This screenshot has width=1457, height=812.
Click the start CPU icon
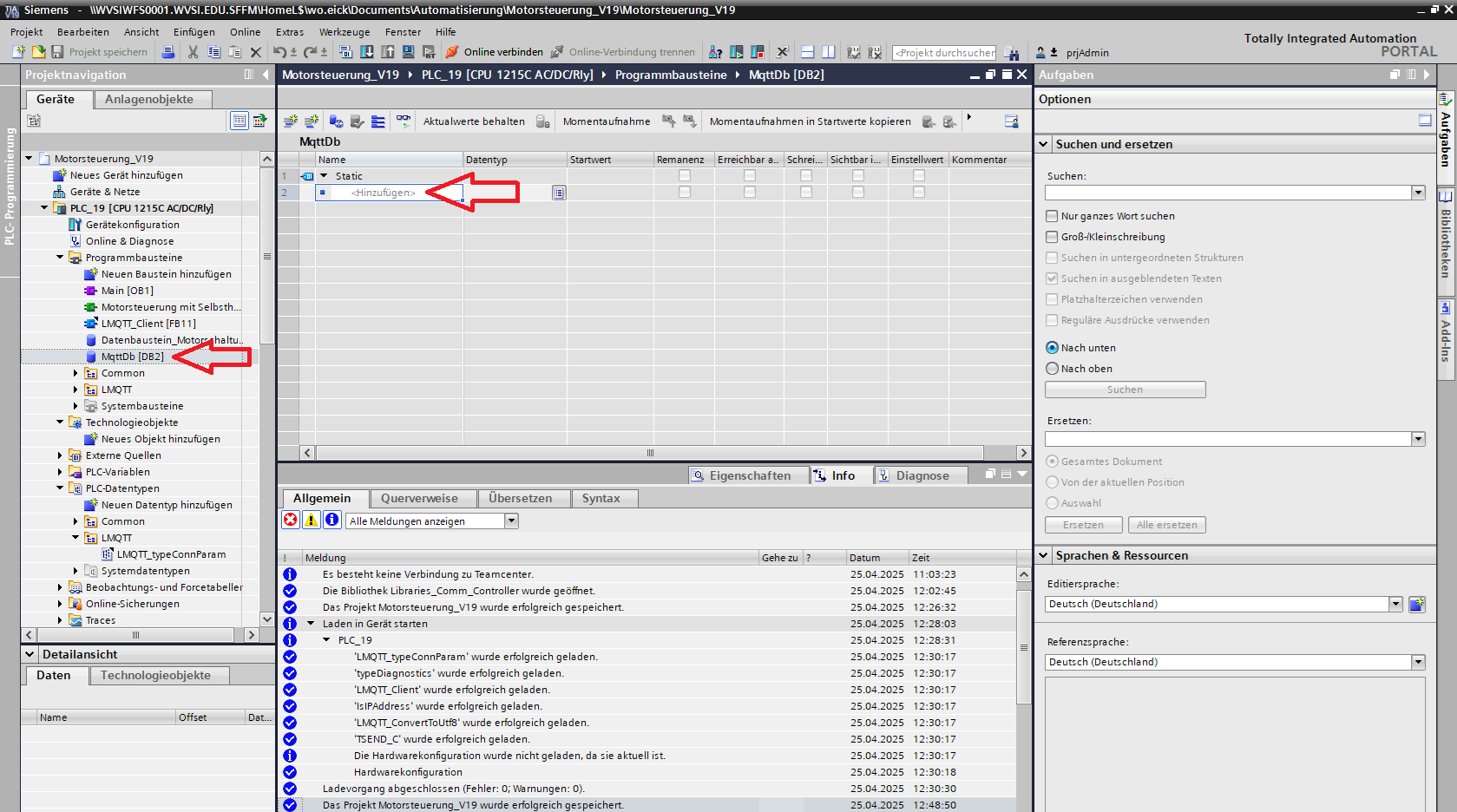[x=737, y=52]
